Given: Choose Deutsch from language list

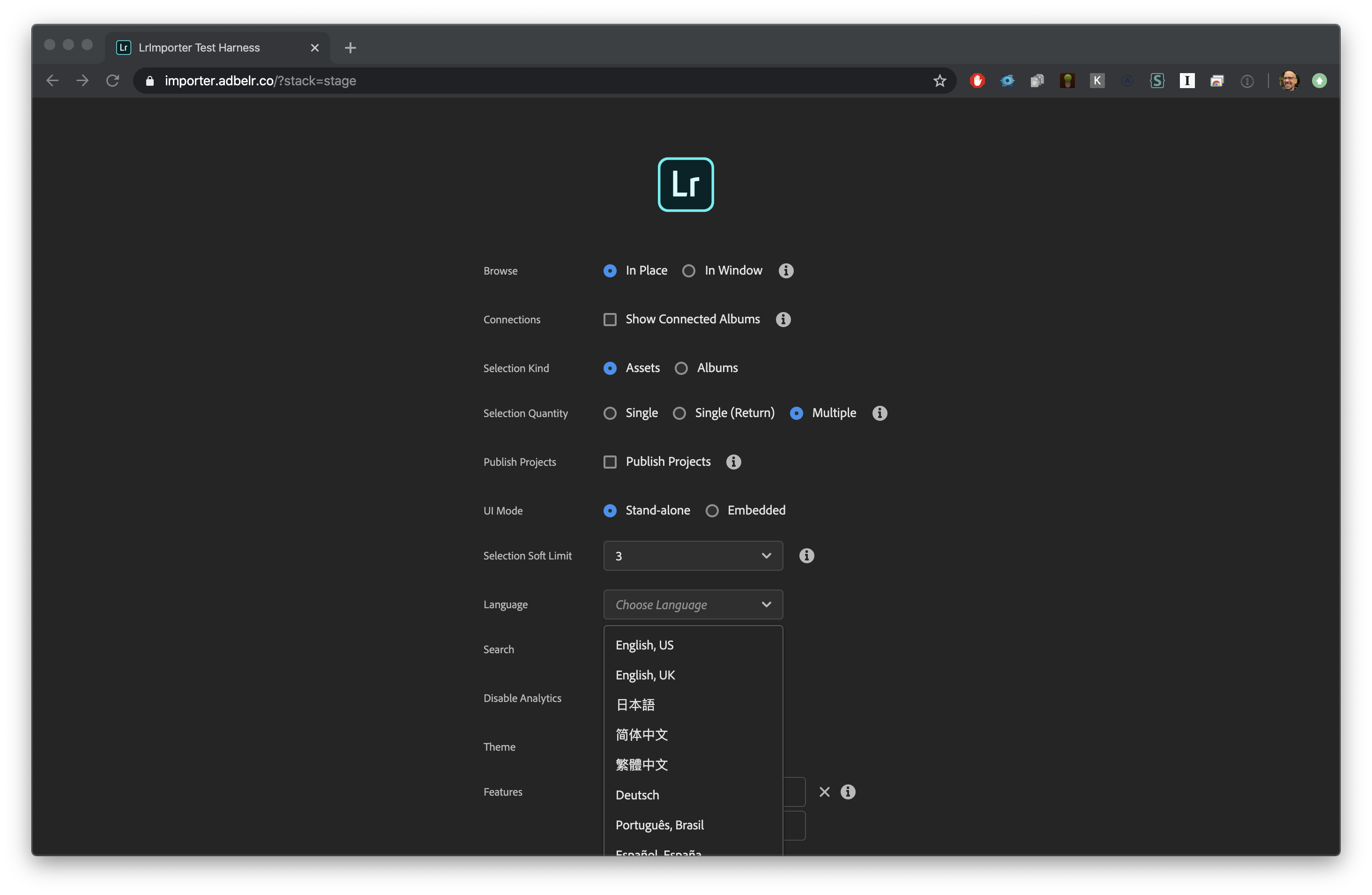Looking at the screenshot, I should [x=693, y=795].
